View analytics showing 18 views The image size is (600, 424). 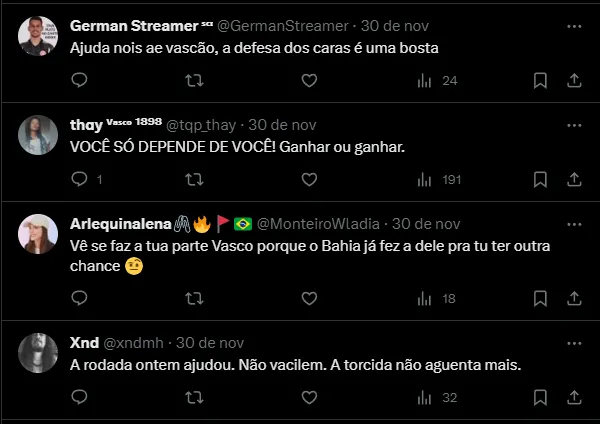(438, 298)
